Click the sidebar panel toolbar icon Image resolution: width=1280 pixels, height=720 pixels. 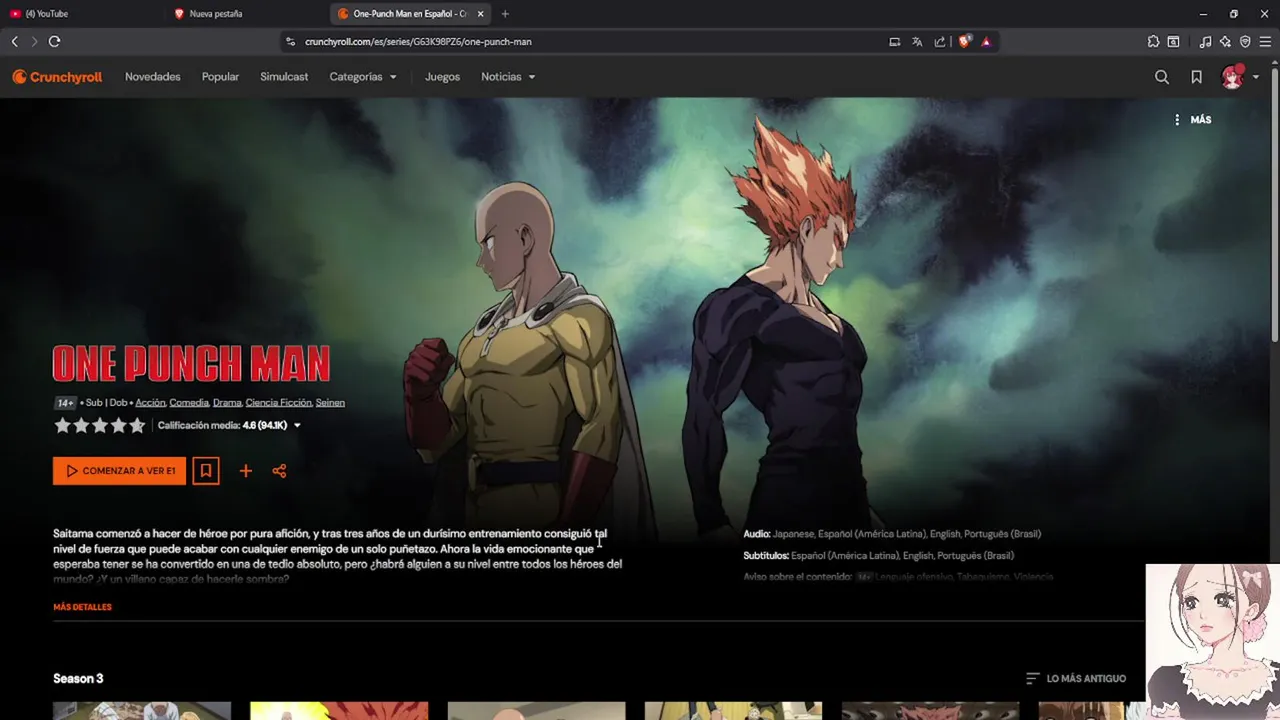coord(1173,42)
